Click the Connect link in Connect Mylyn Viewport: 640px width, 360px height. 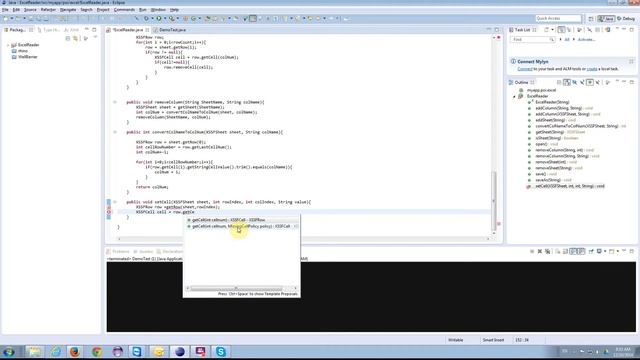[x=524, y=69]
